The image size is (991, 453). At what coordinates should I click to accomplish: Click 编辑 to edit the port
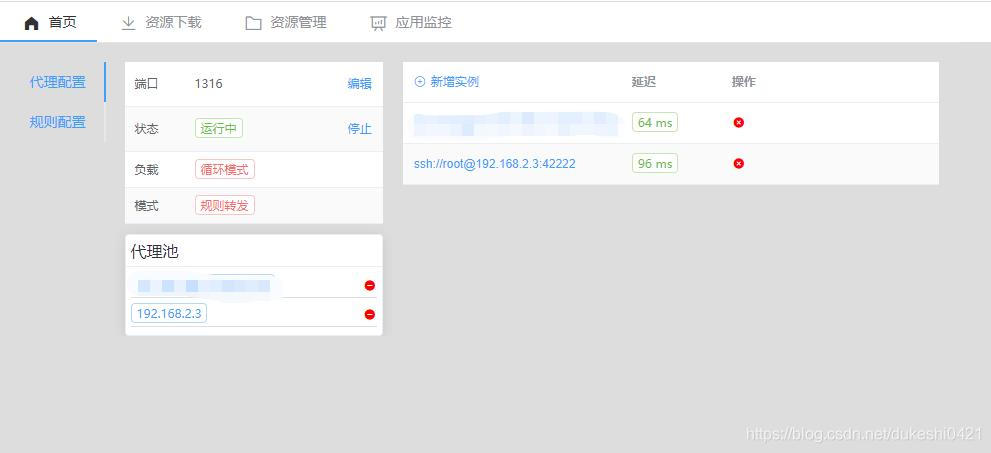pos(360,83)
